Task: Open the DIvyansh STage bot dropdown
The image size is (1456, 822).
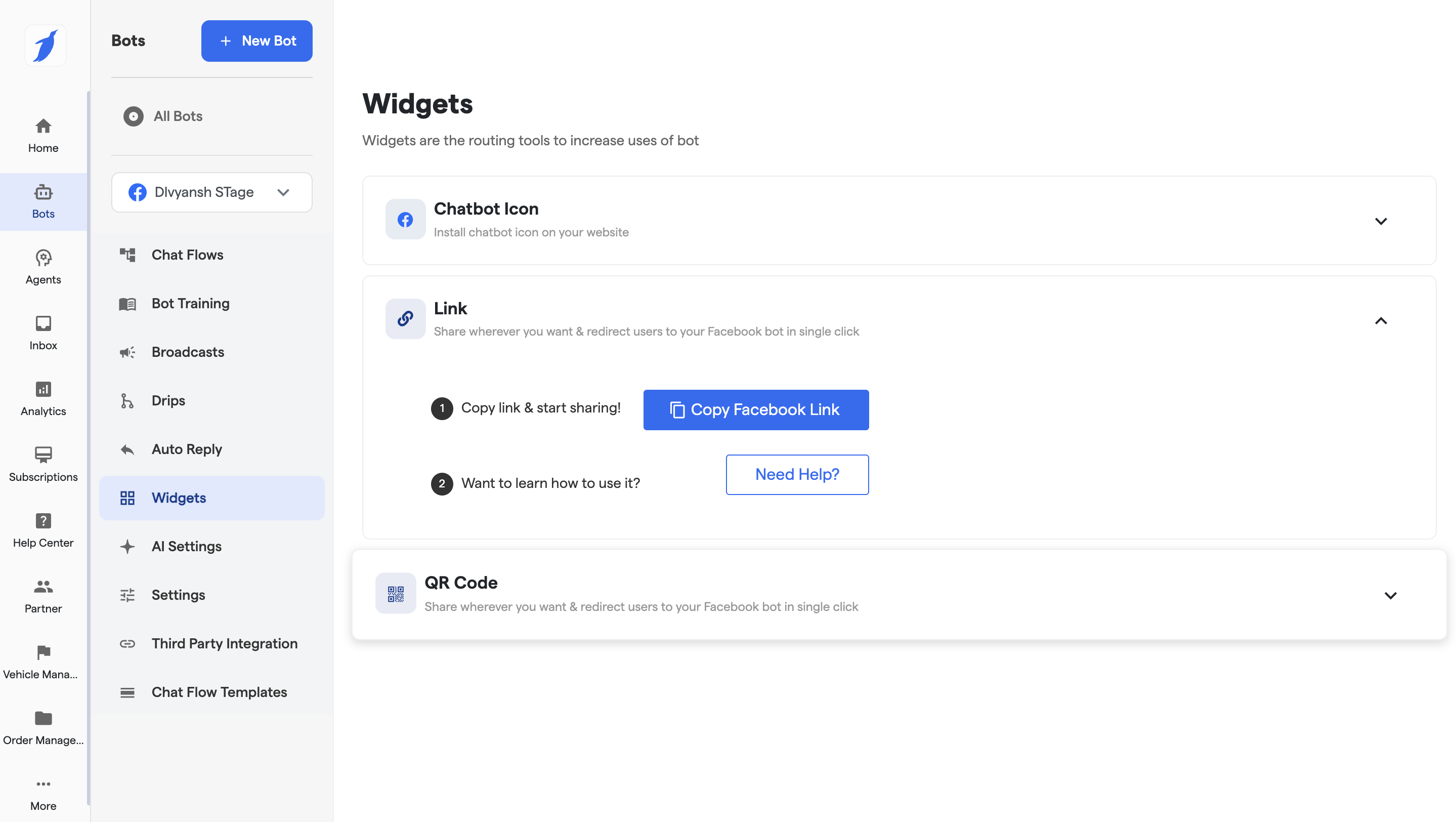Action: click(211, 192)
